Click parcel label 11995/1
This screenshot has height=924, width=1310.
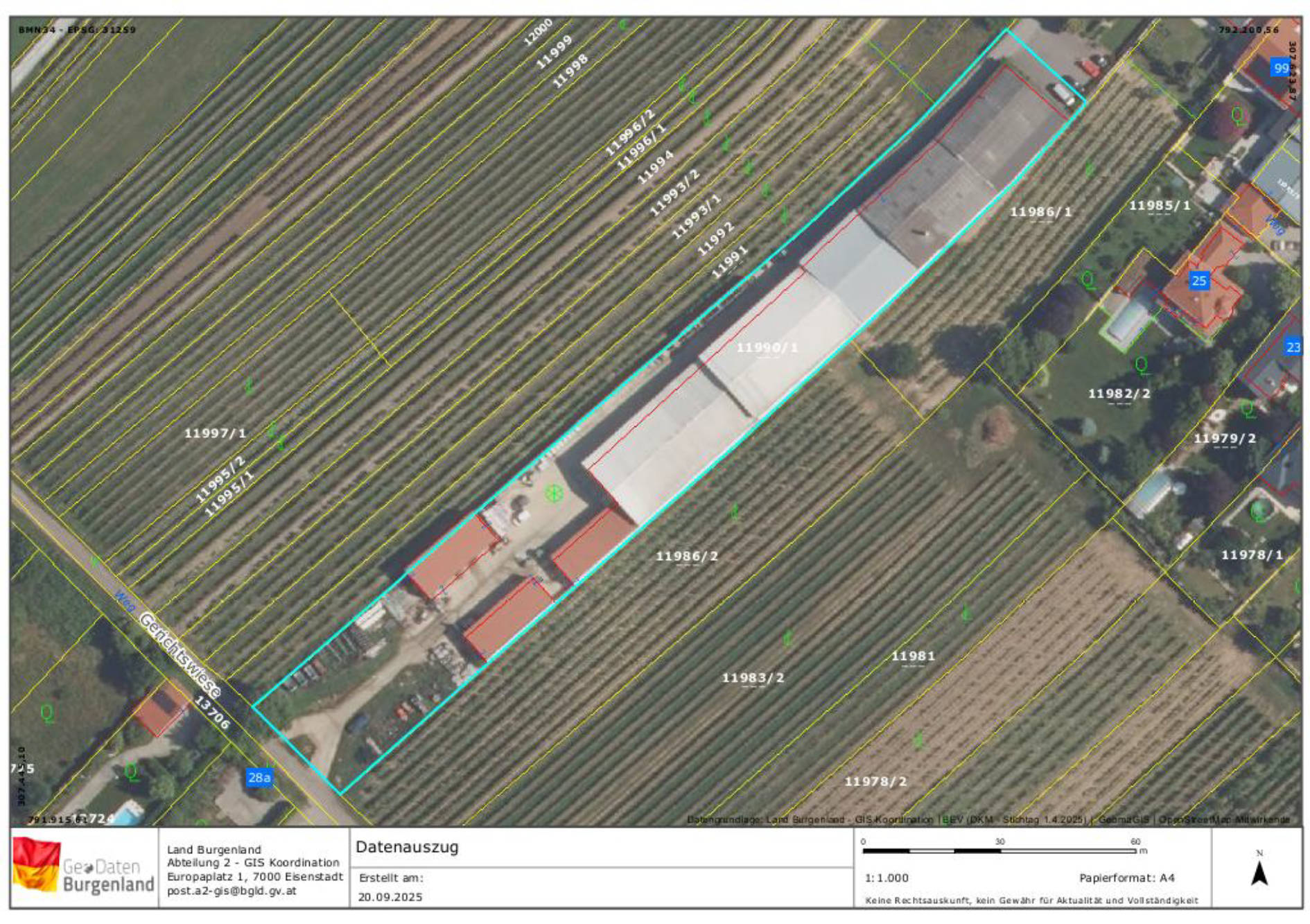[229, 494]
